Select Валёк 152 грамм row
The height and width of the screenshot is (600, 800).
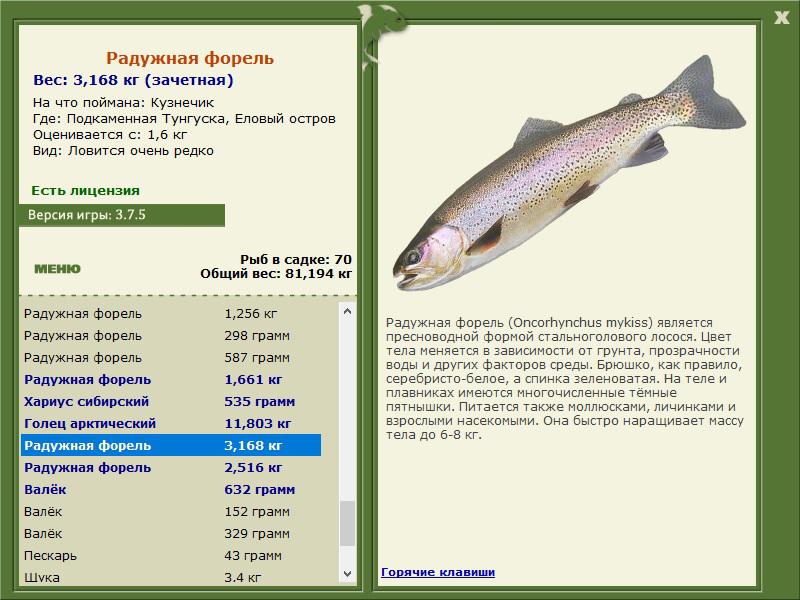coord(171,511)
